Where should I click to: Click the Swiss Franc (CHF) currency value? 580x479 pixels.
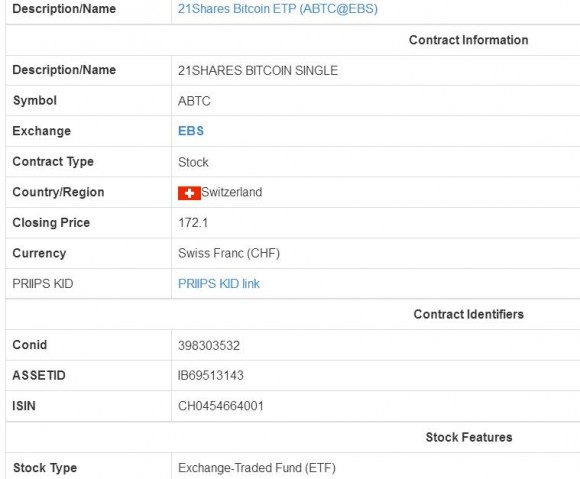tap(229, 253)
